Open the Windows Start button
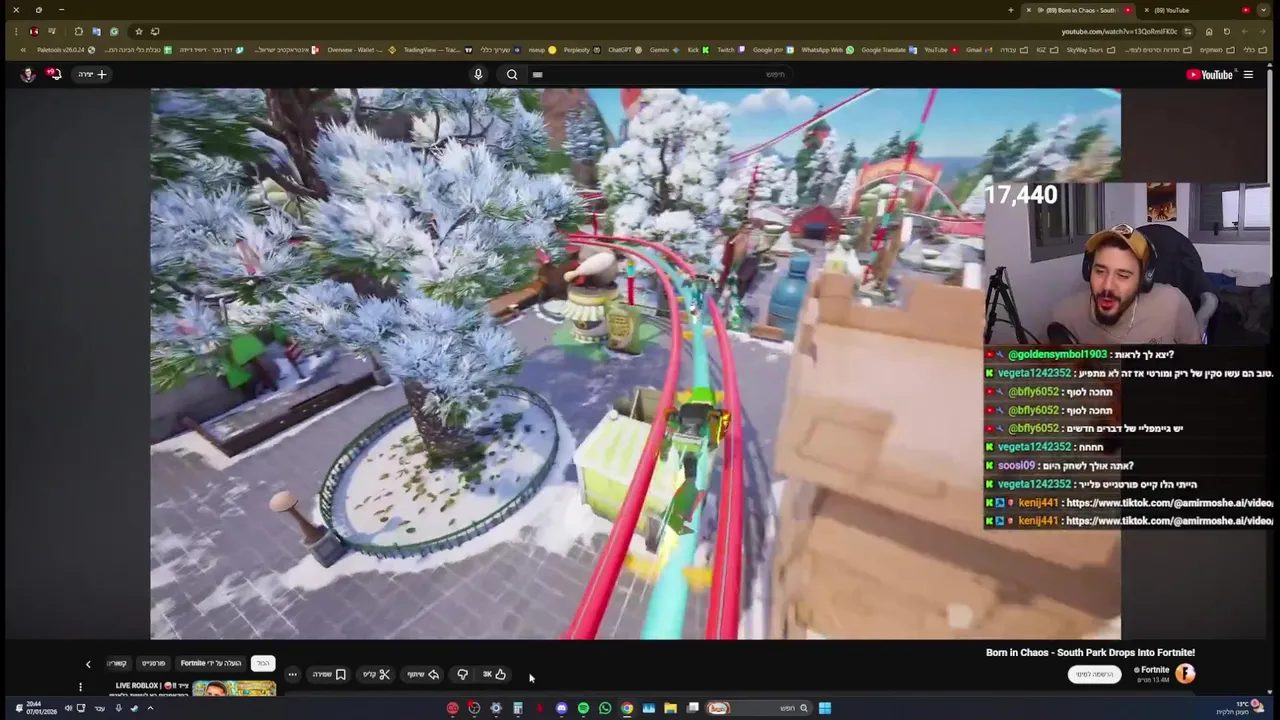The image size is (1280, 720). point(825,708)
